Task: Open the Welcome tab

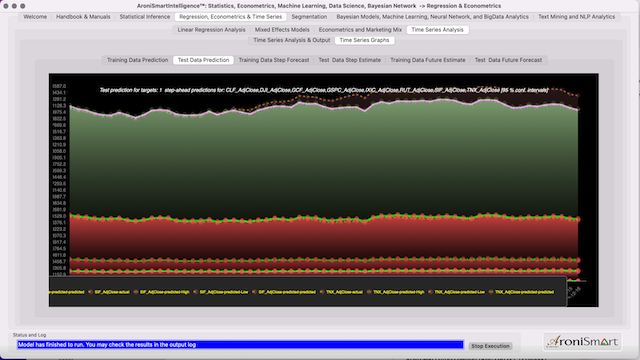Action: coord(35,17)
